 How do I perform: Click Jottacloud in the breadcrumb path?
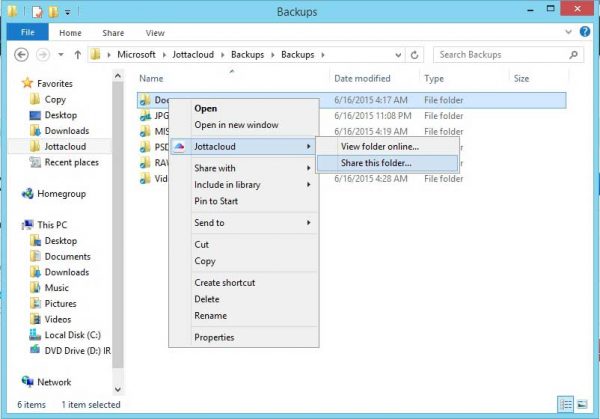pos(193,55)
